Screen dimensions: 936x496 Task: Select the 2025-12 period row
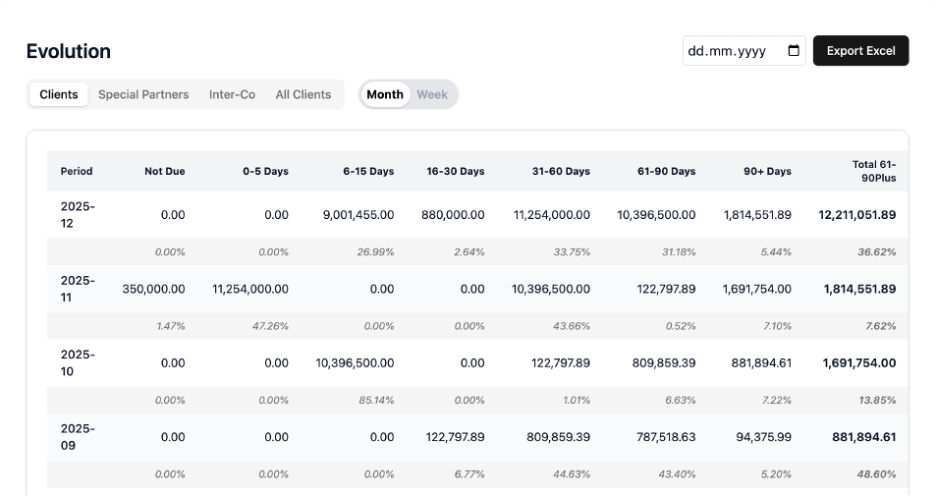click(x=77, y=215)
